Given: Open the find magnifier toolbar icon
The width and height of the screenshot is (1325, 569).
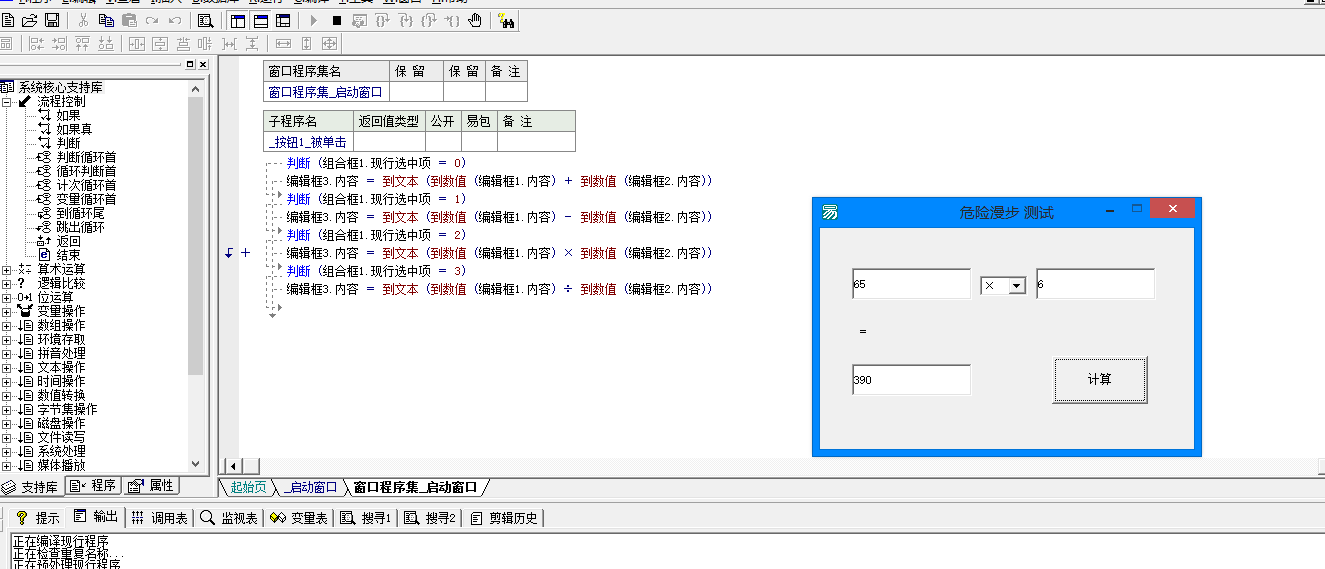Looking at the screenshot, I should pyautogui.click(x=205, y=20).
